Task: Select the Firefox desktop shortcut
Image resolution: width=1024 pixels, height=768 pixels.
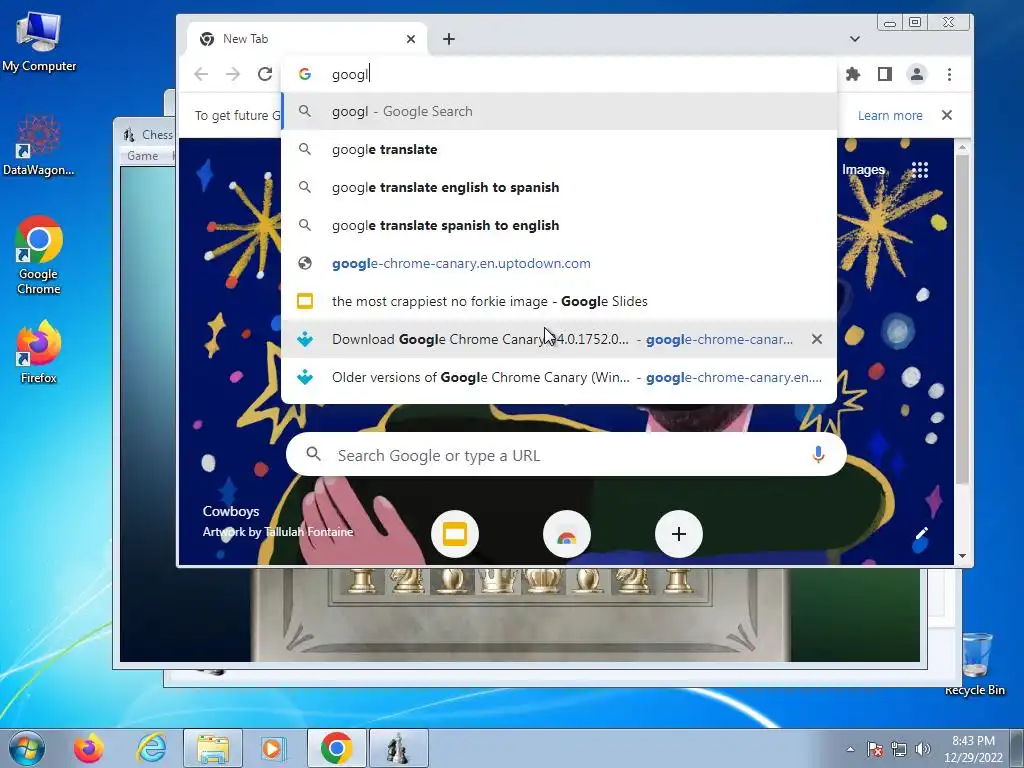Action: (39, 353)
